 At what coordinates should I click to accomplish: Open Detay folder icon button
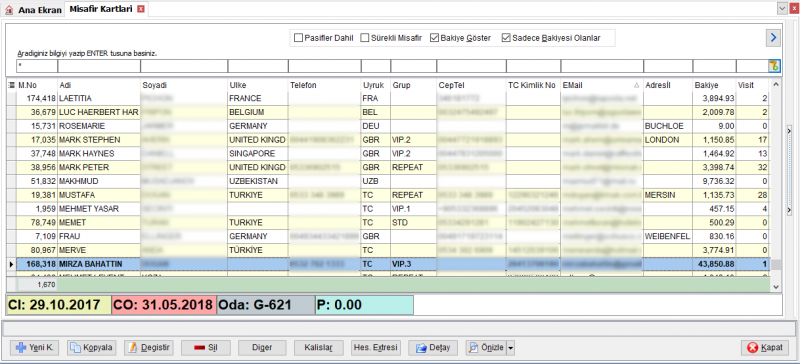[433, 348]
